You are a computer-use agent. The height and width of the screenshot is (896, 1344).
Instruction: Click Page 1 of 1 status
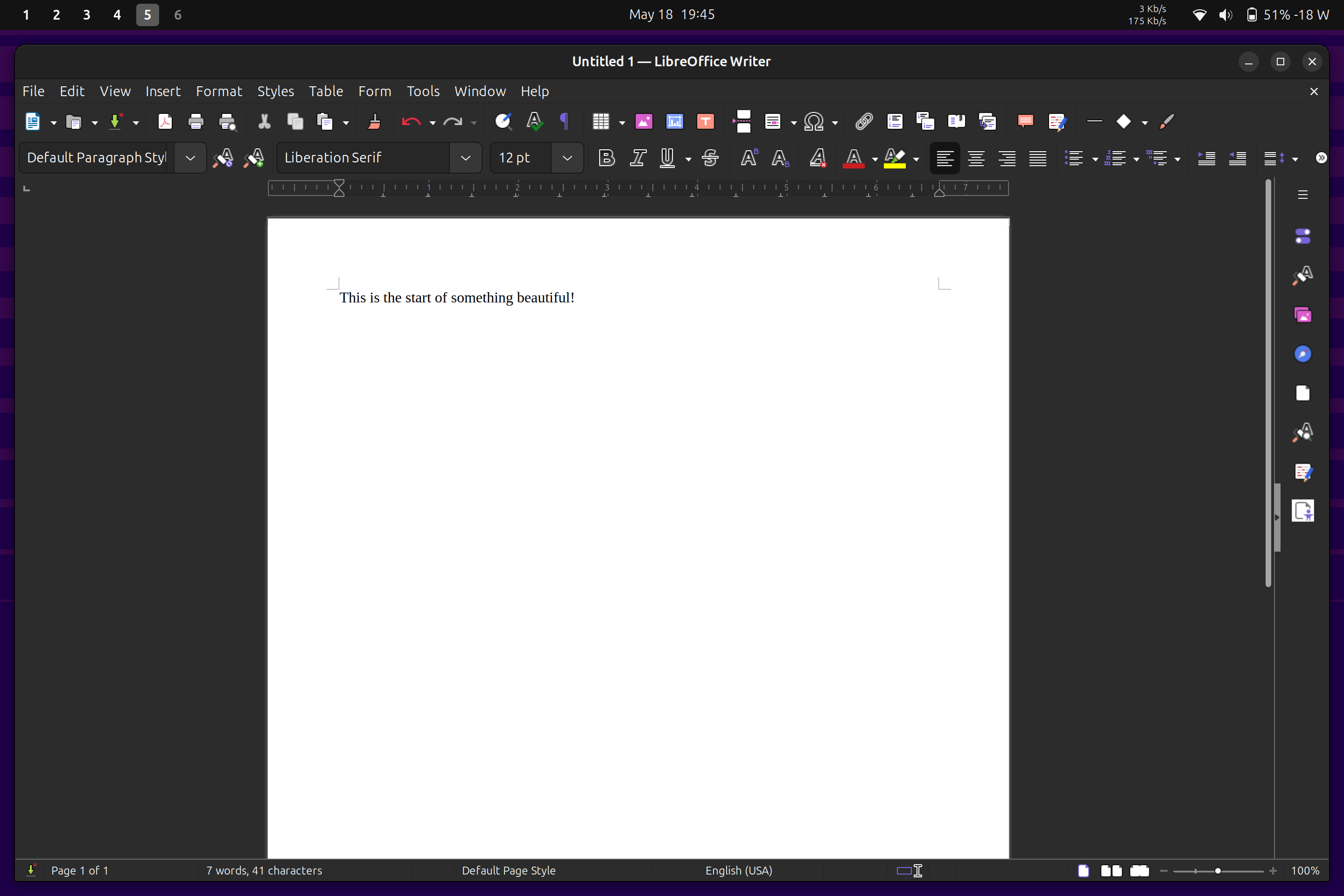pyautogui.click(x=80, y=870)
